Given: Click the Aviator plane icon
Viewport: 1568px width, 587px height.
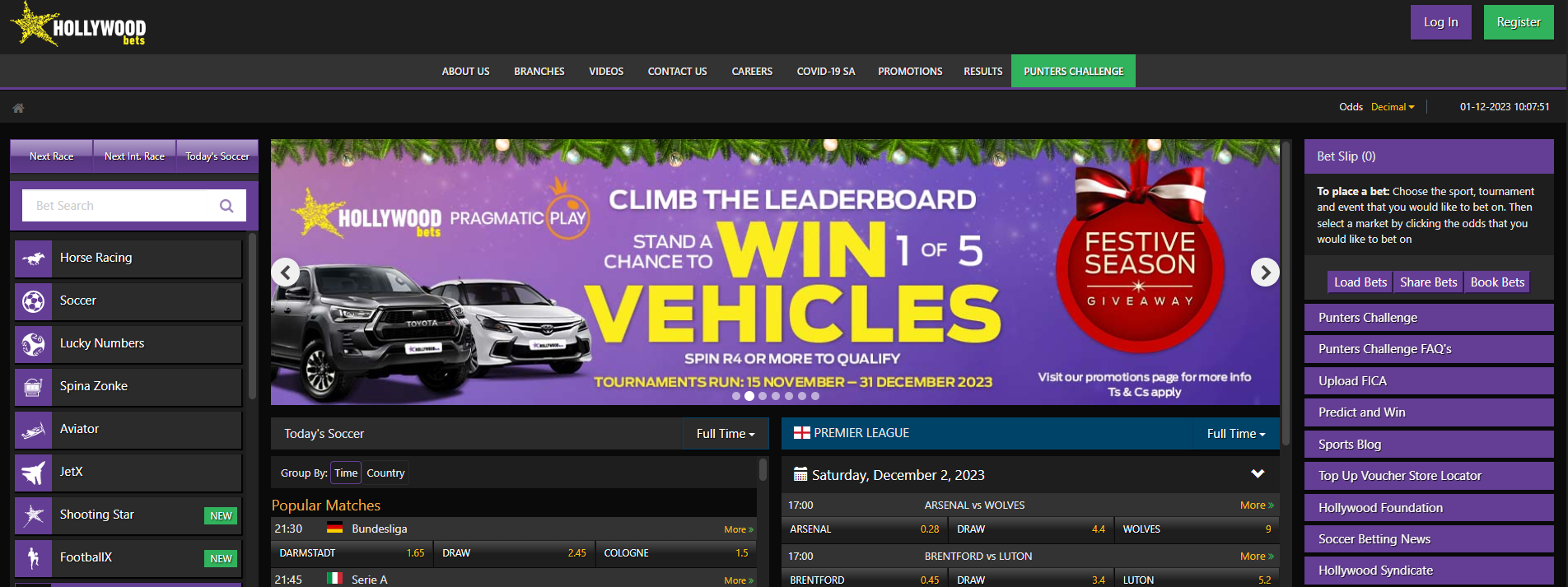Looking at the screenshot, I should click(34, 430).
